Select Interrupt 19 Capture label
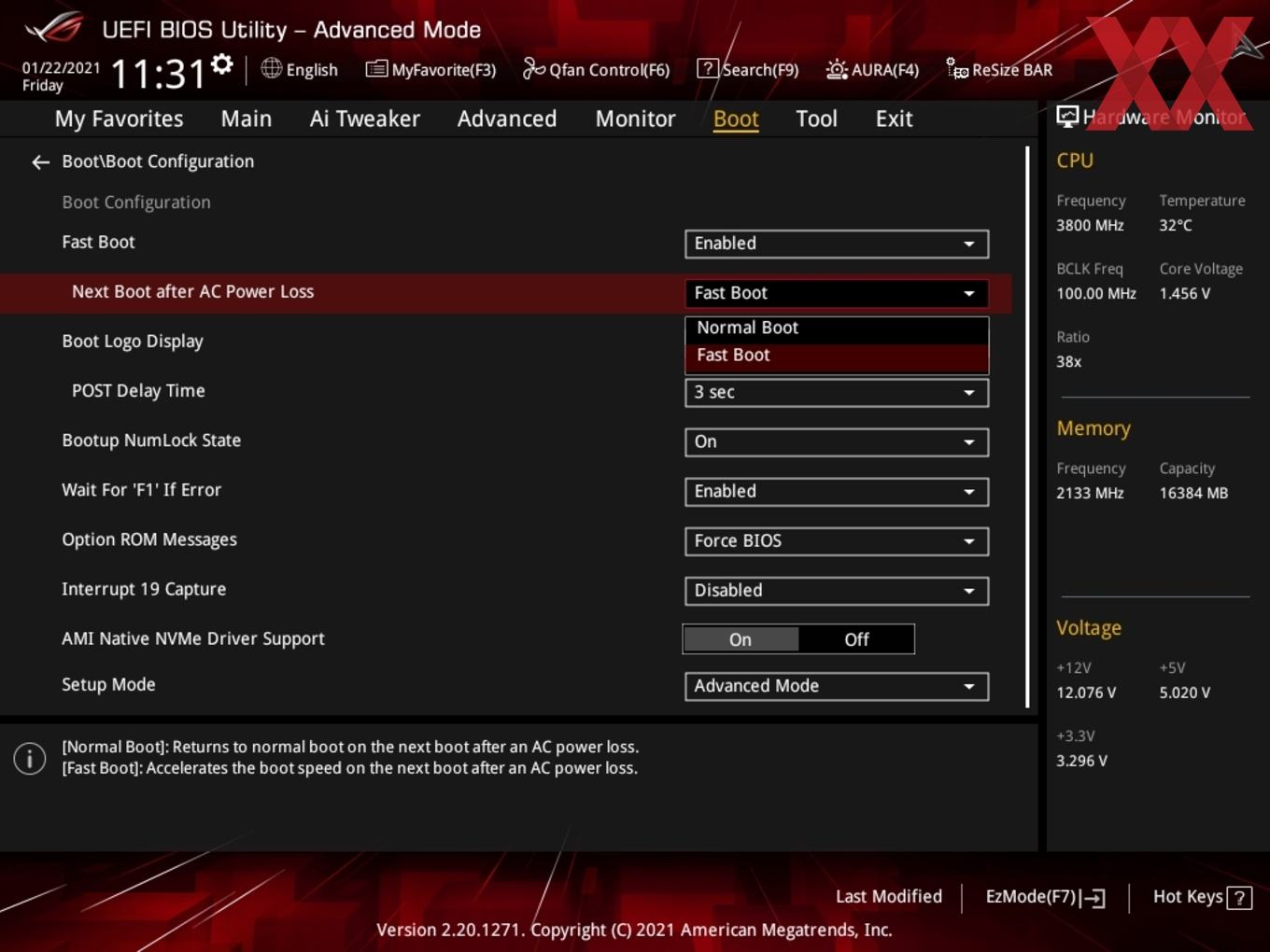 pos(144,589)
